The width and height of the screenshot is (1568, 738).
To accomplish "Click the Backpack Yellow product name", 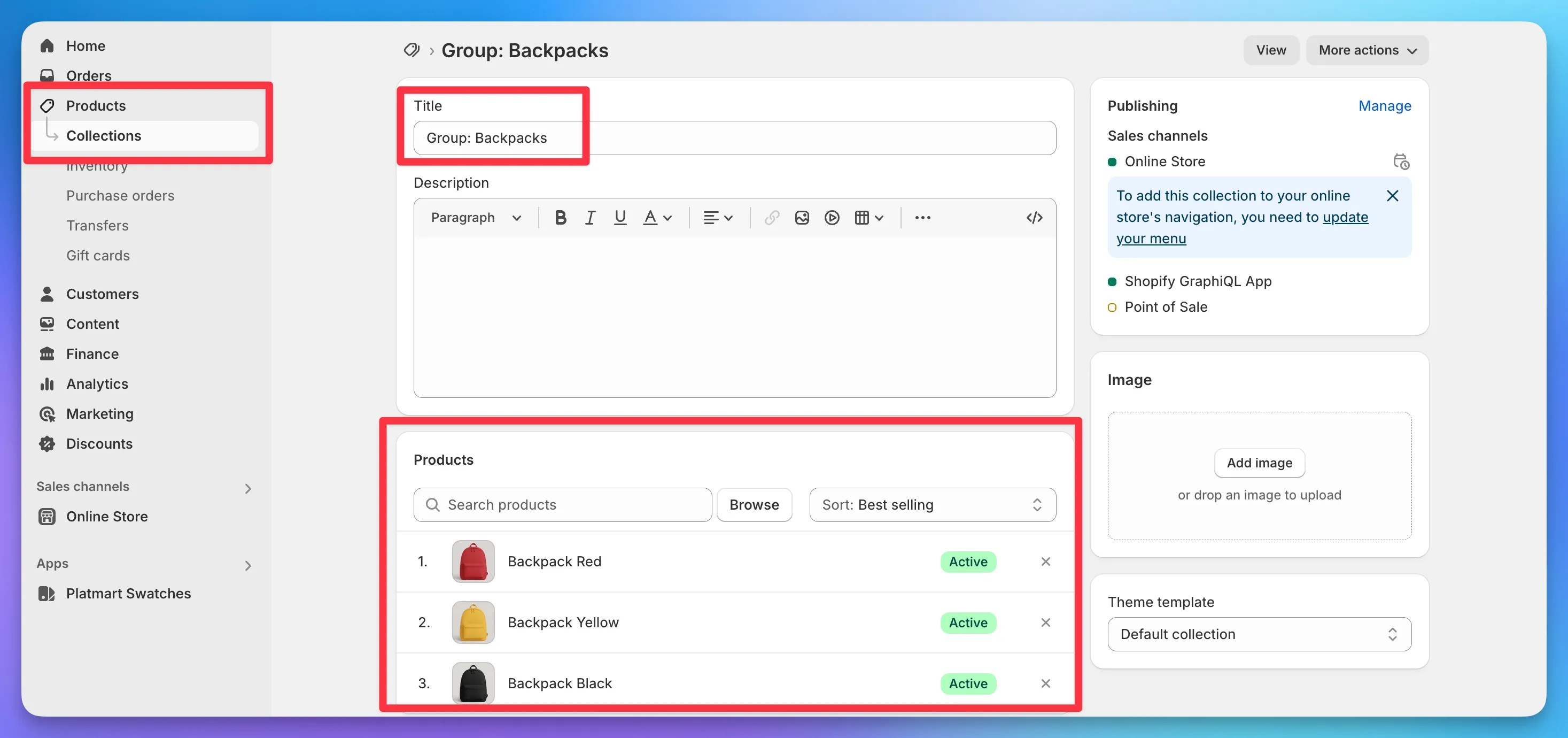I will coord(562,622).
